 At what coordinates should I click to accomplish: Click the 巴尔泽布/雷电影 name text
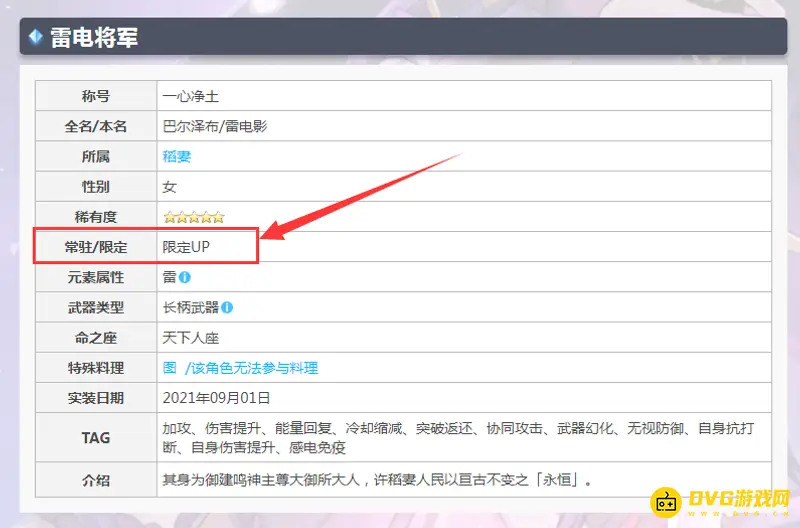214,126
